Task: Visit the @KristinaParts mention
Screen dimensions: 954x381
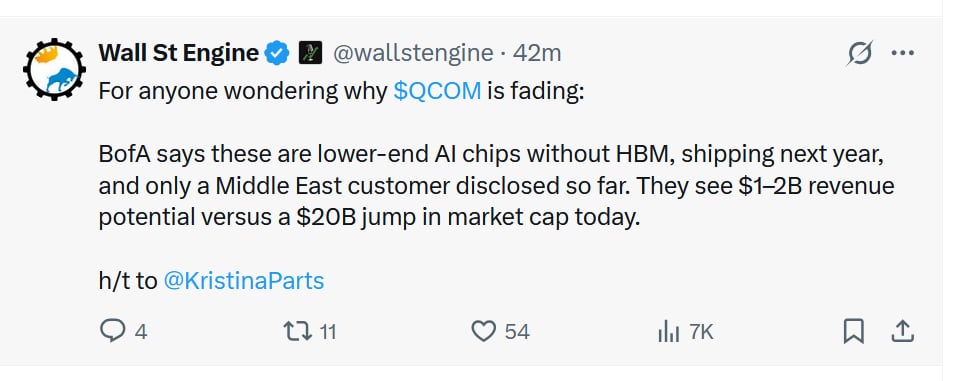Action: (244, 281)
